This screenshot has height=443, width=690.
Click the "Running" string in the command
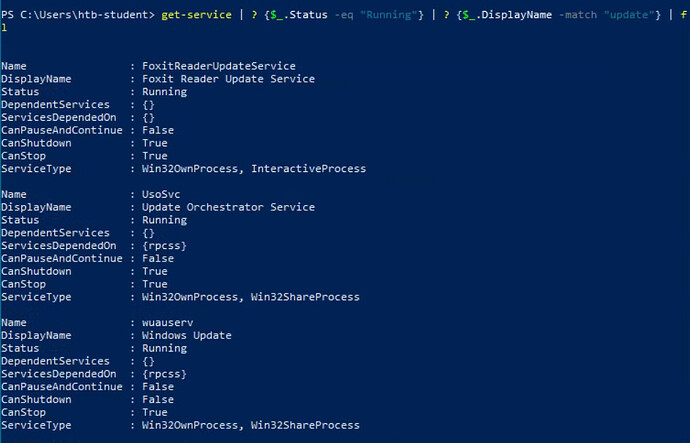(388, 15)
